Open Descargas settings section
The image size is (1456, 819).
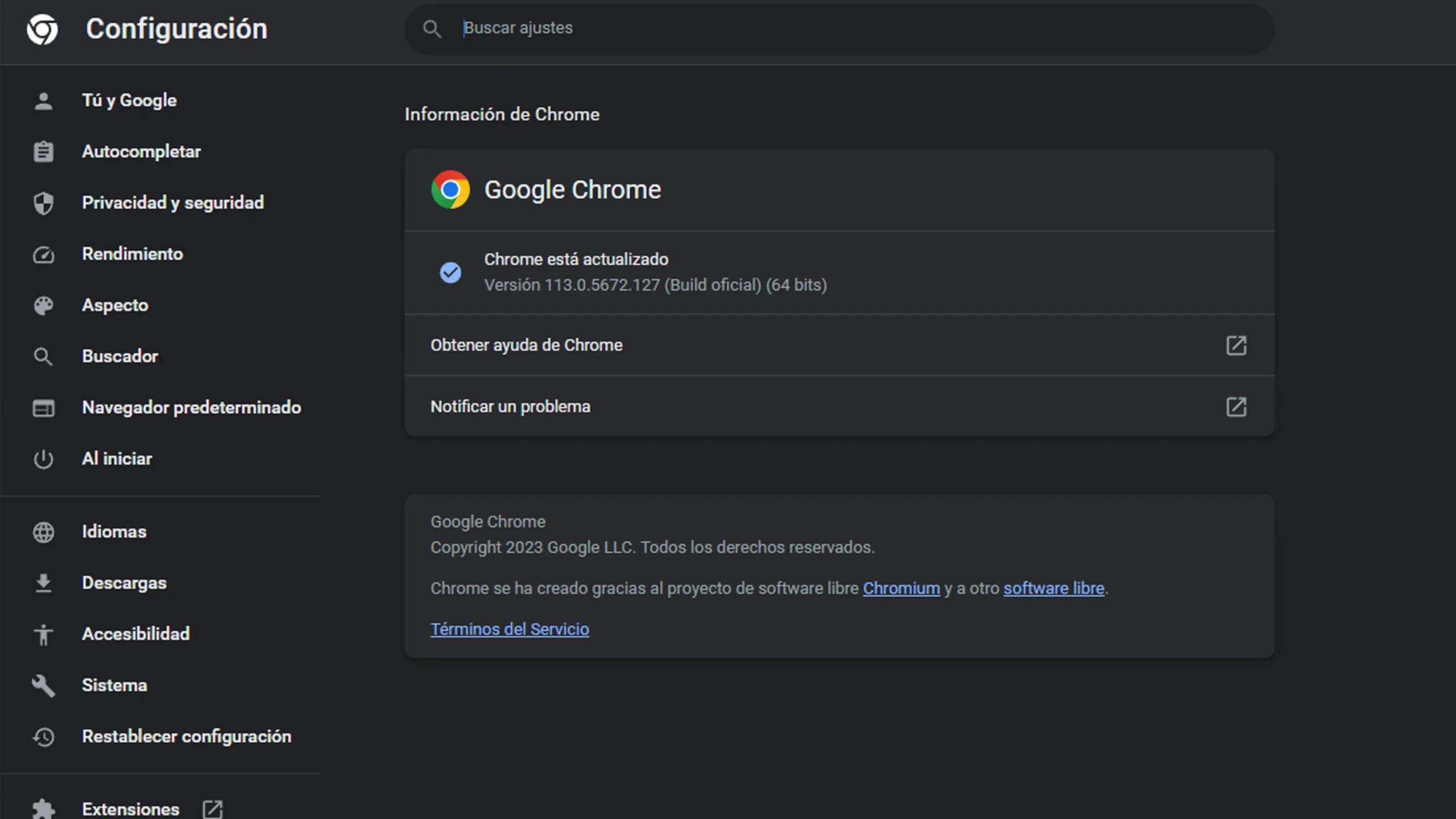coord(124,582)
